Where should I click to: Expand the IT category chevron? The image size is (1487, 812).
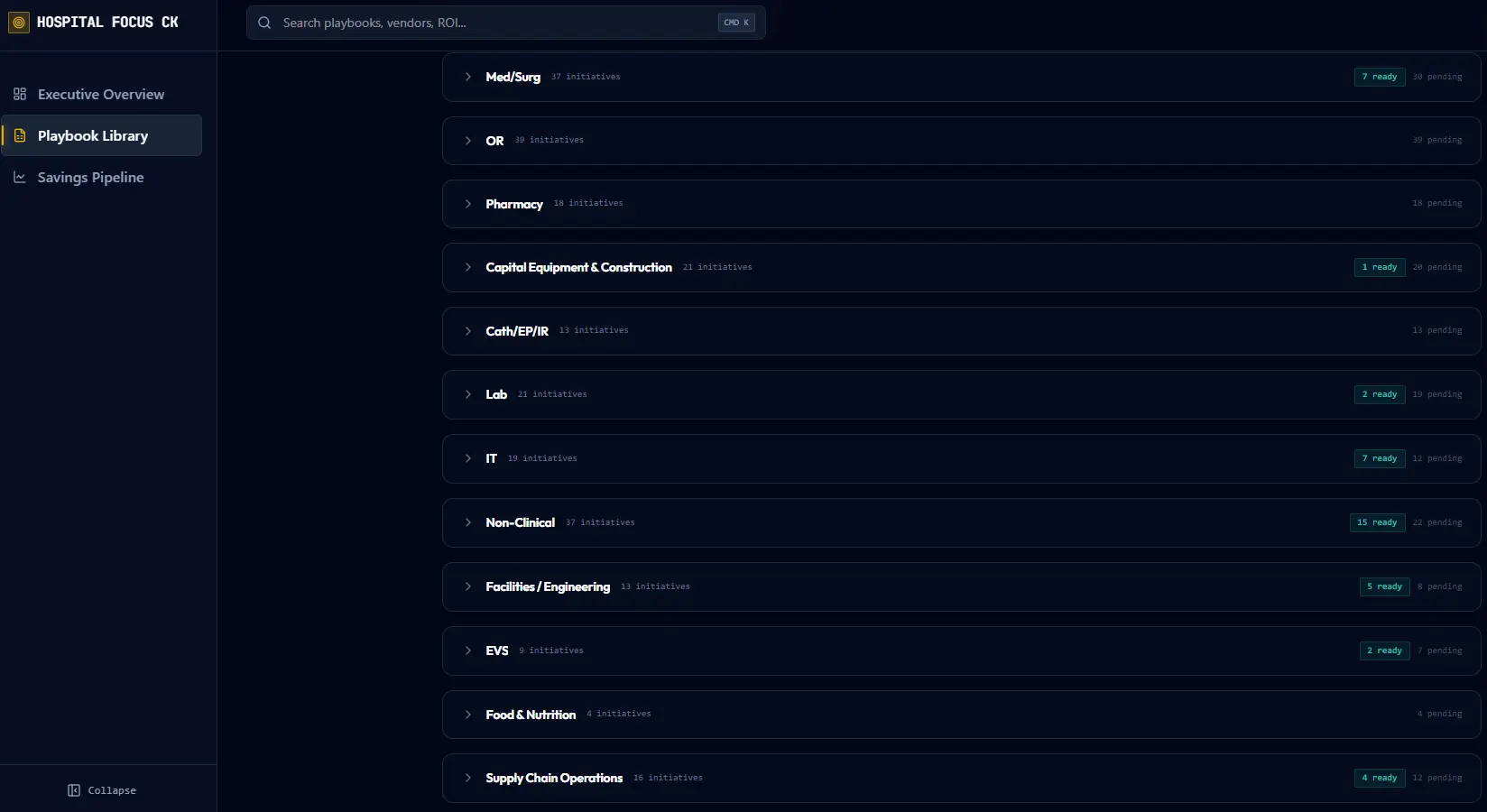(x=467, y=458)
